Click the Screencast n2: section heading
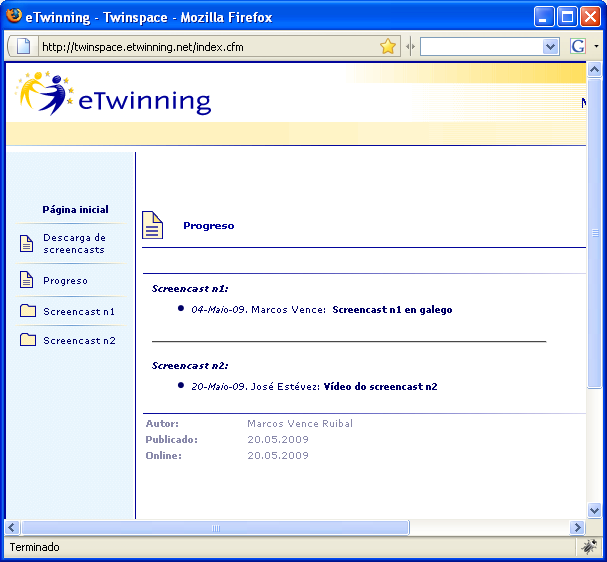 point(190,366)
